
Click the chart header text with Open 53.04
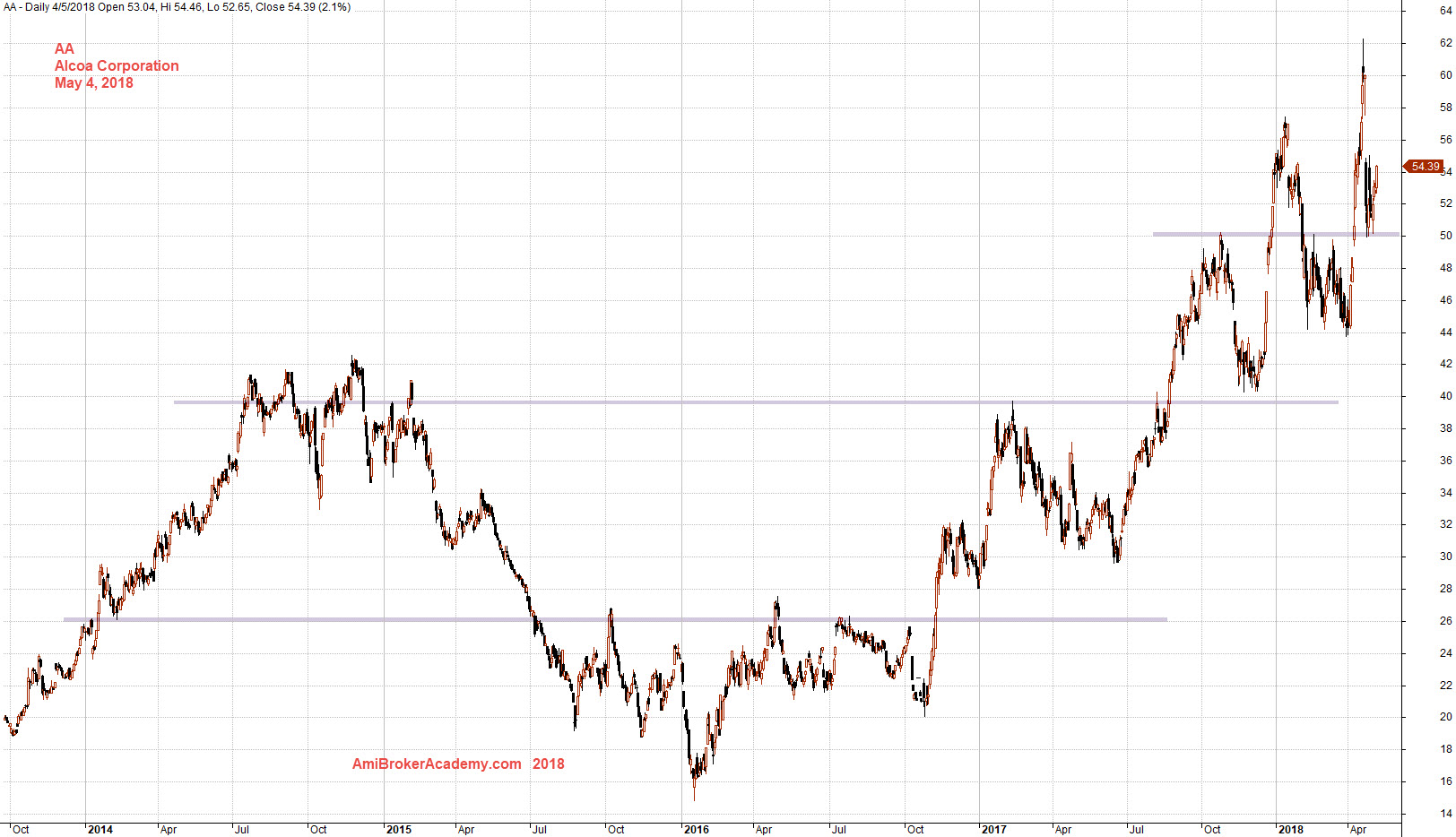coord(177,7)
